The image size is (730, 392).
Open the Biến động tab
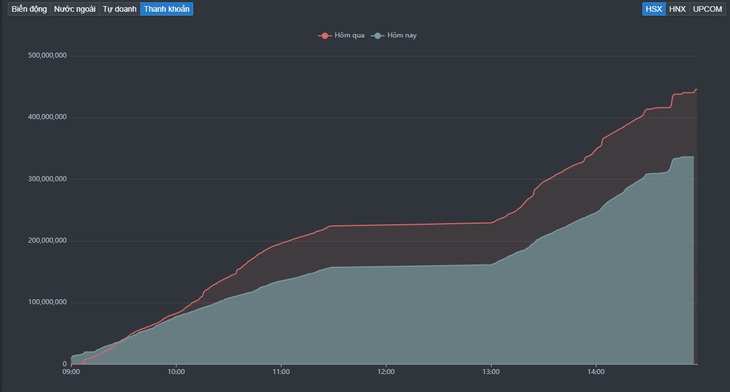29,9
